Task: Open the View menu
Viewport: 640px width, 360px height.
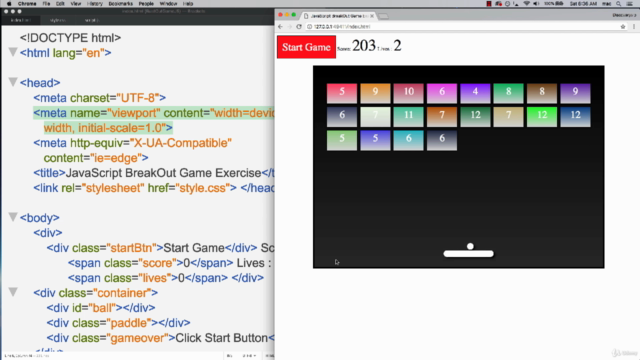Action: click(x=76, y=4)
